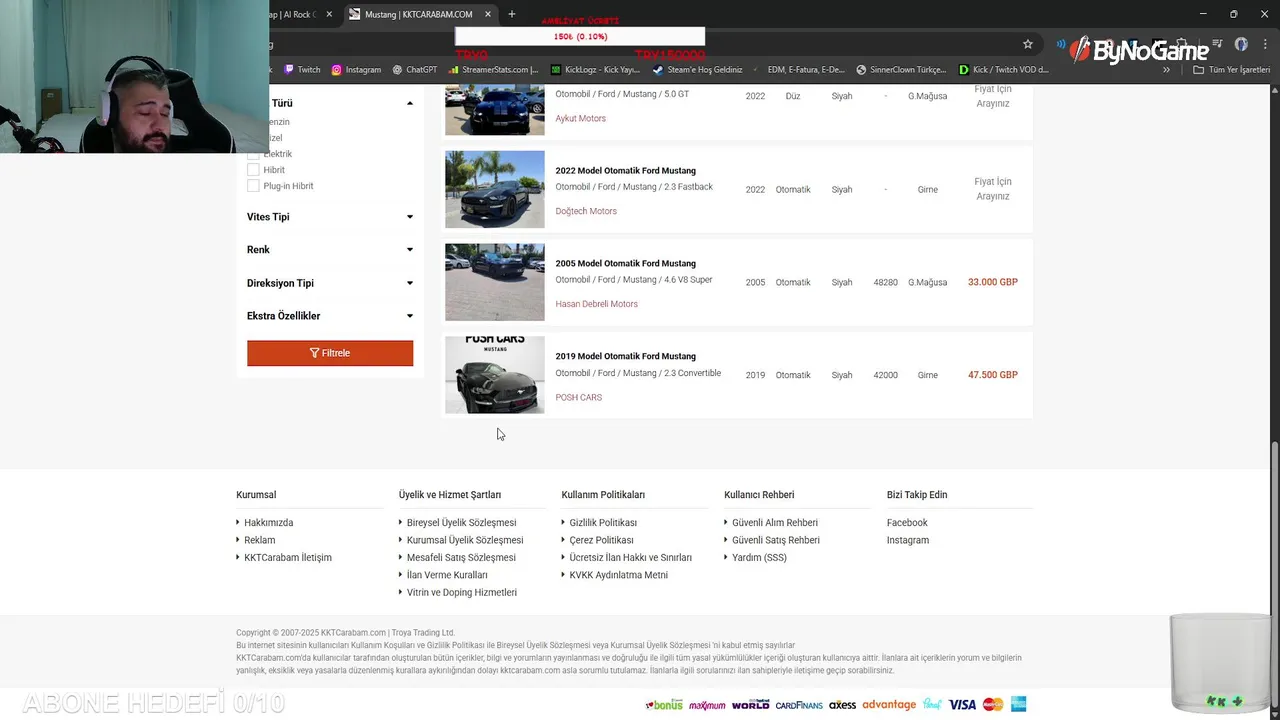This screenshot has height=720, width=1280.
Task: Open the Hakkımızda footer link
Action: click(268, 523)
